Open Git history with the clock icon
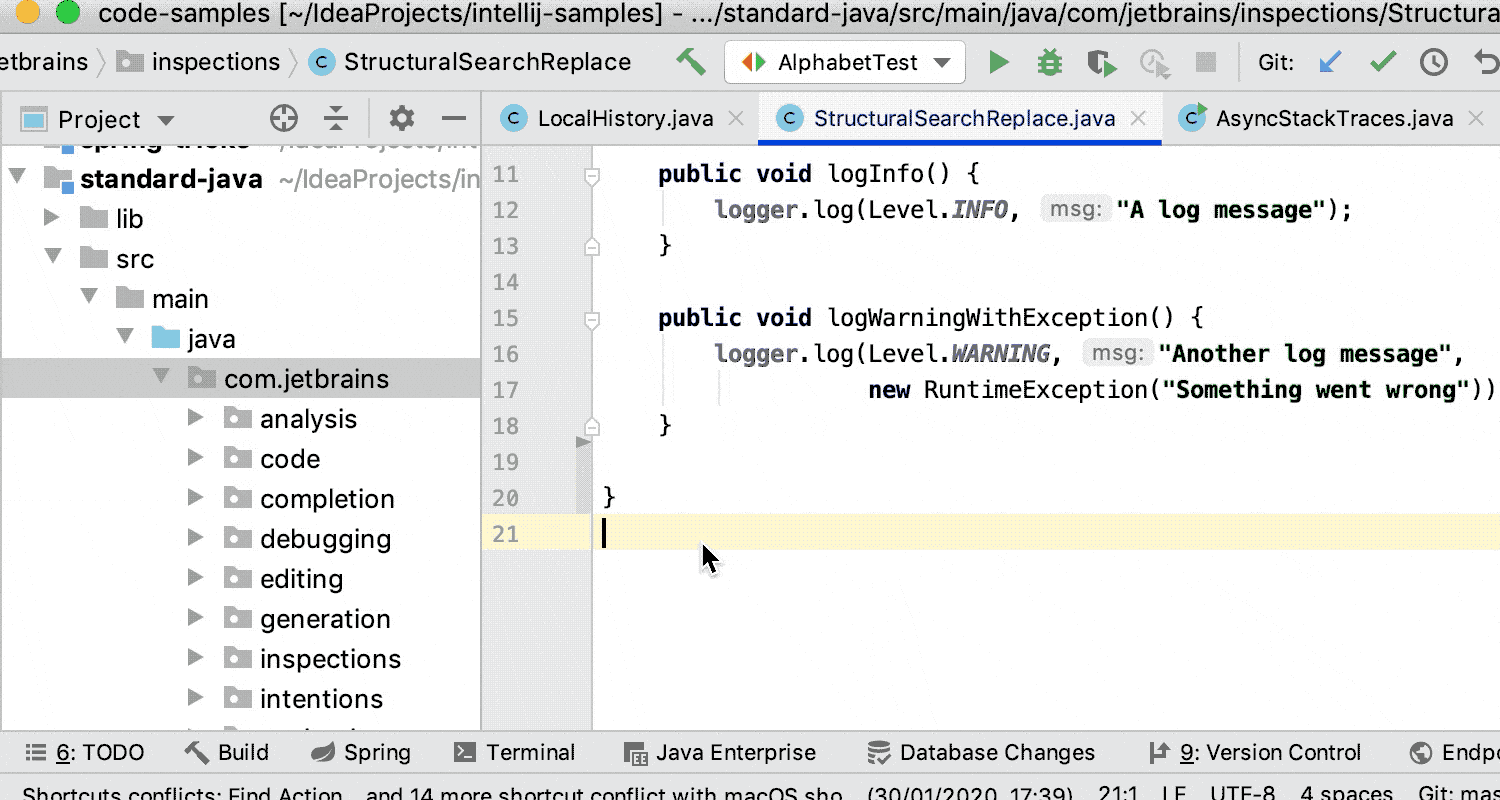Viewport: 1500px width, 800px height. coord(1434,62)
